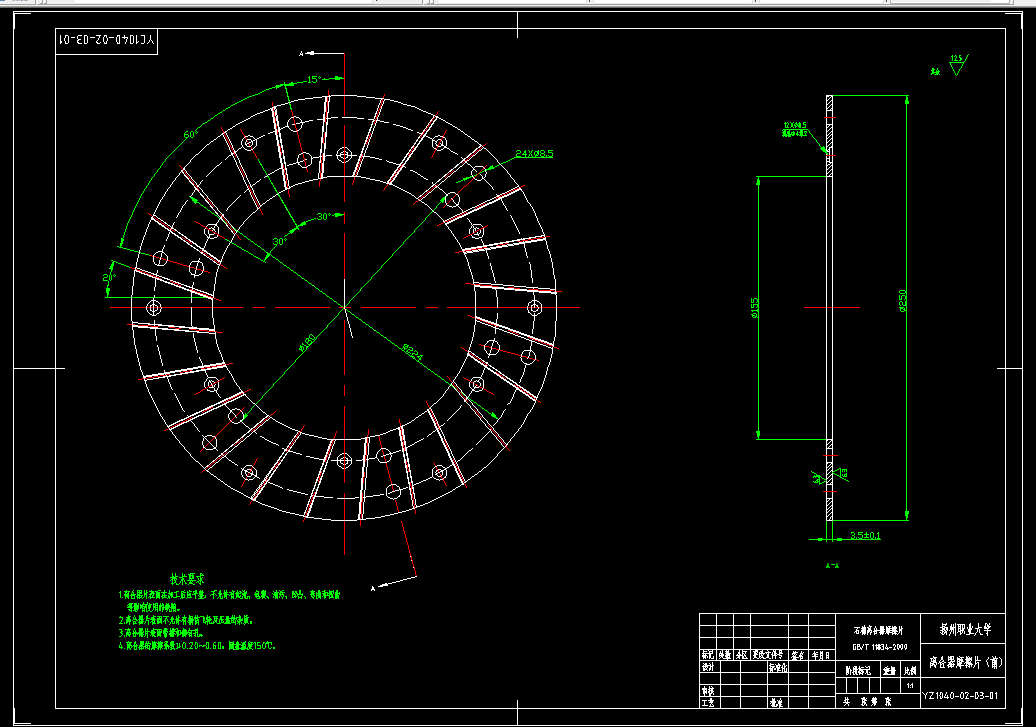Select the mirrored drawing number box top-left
The image size is (1036, 727).
[x=106, y=41]
